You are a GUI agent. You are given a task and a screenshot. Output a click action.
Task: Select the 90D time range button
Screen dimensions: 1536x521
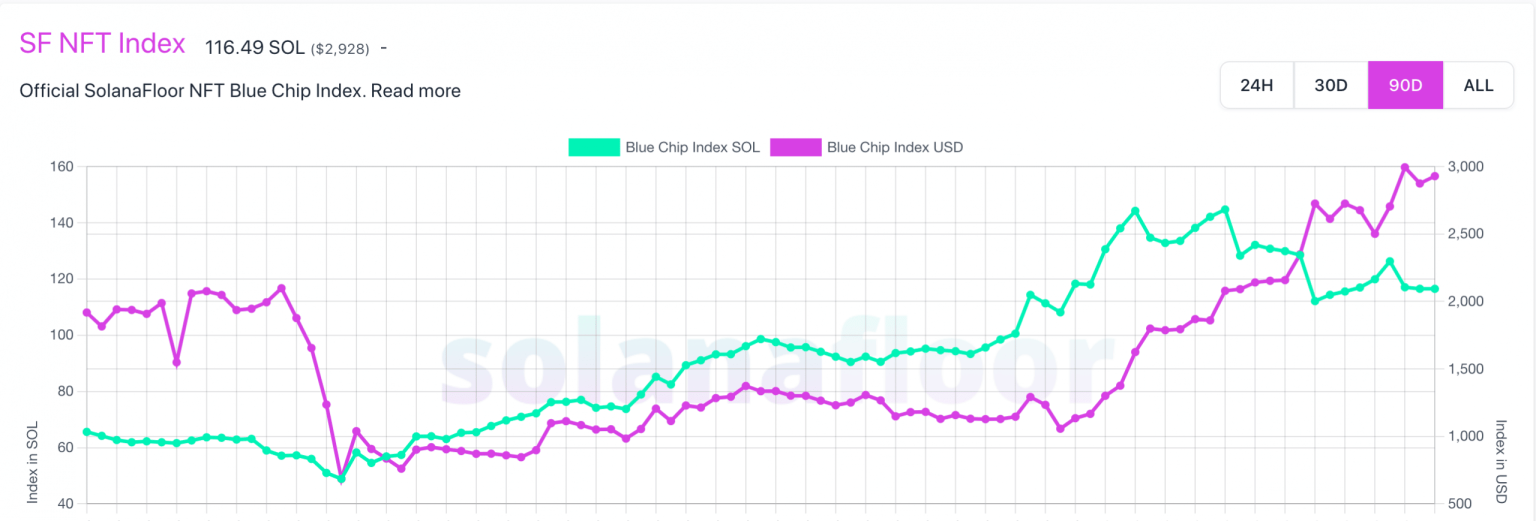[1405, 85]
